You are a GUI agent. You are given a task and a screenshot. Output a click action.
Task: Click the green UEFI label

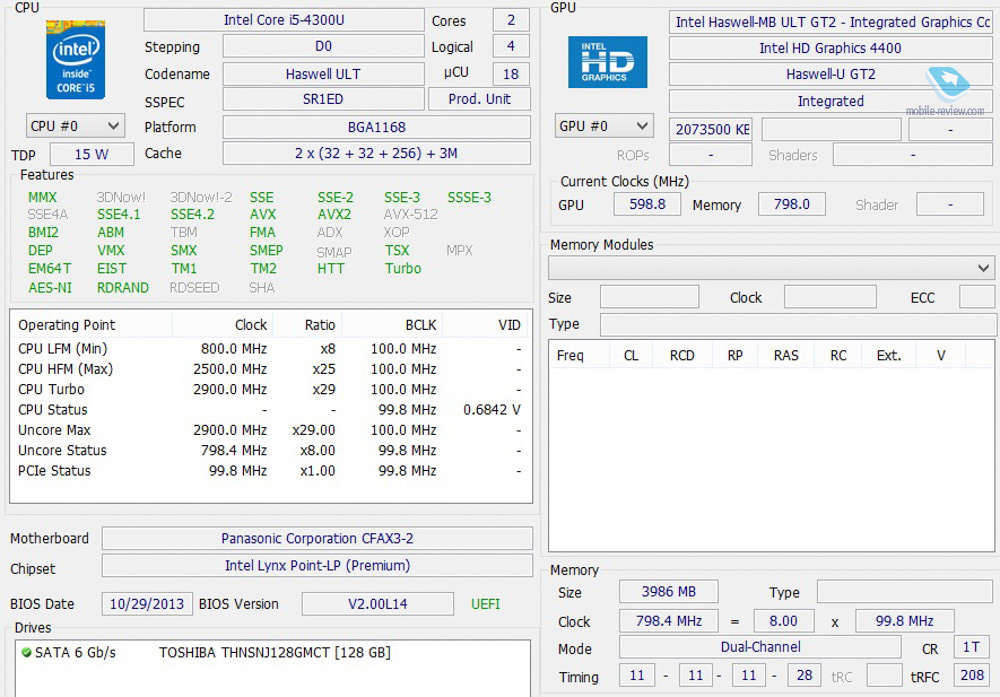tap(485, 604)
